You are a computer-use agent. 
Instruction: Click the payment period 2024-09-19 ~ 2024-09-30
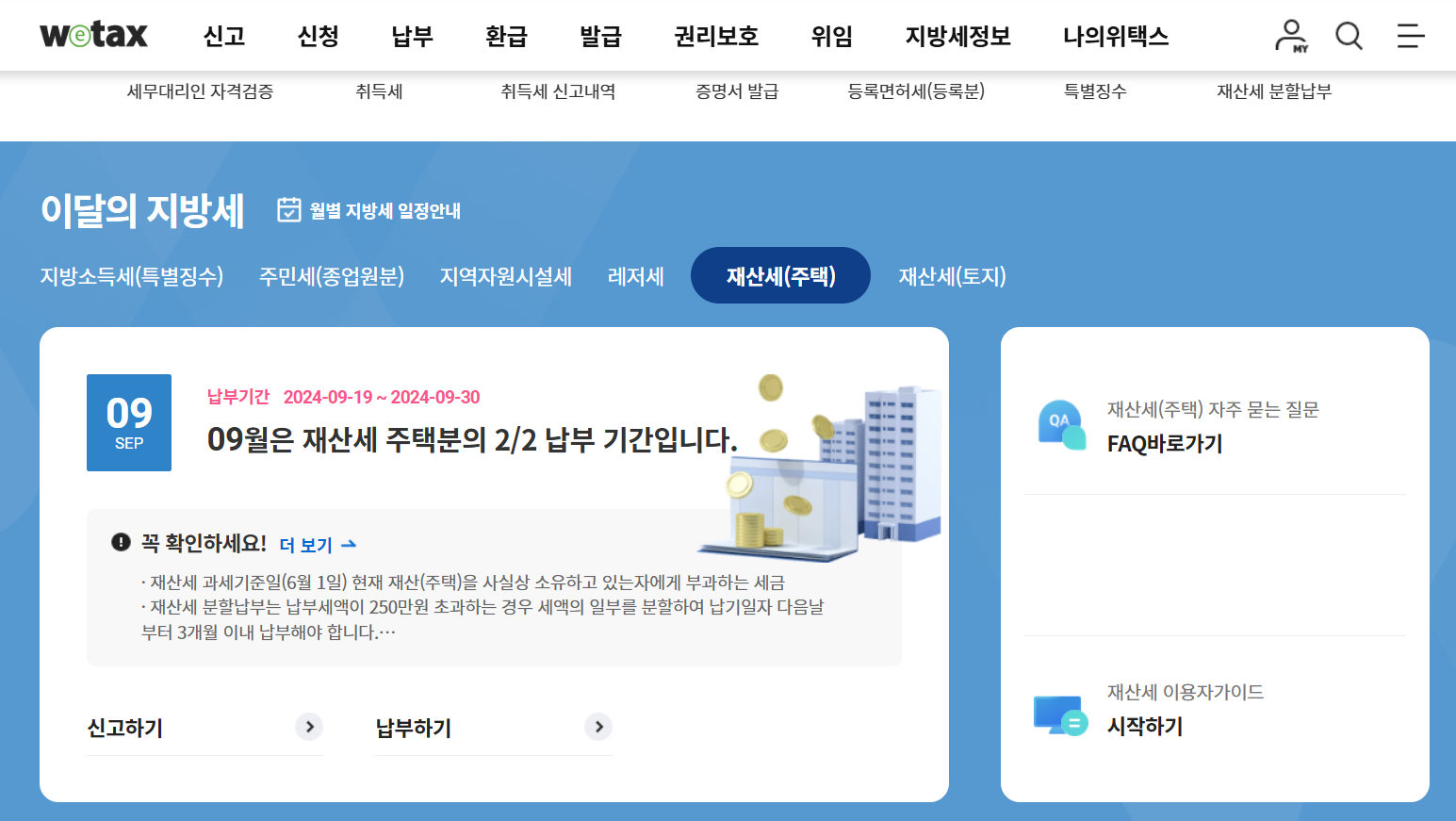382,397
